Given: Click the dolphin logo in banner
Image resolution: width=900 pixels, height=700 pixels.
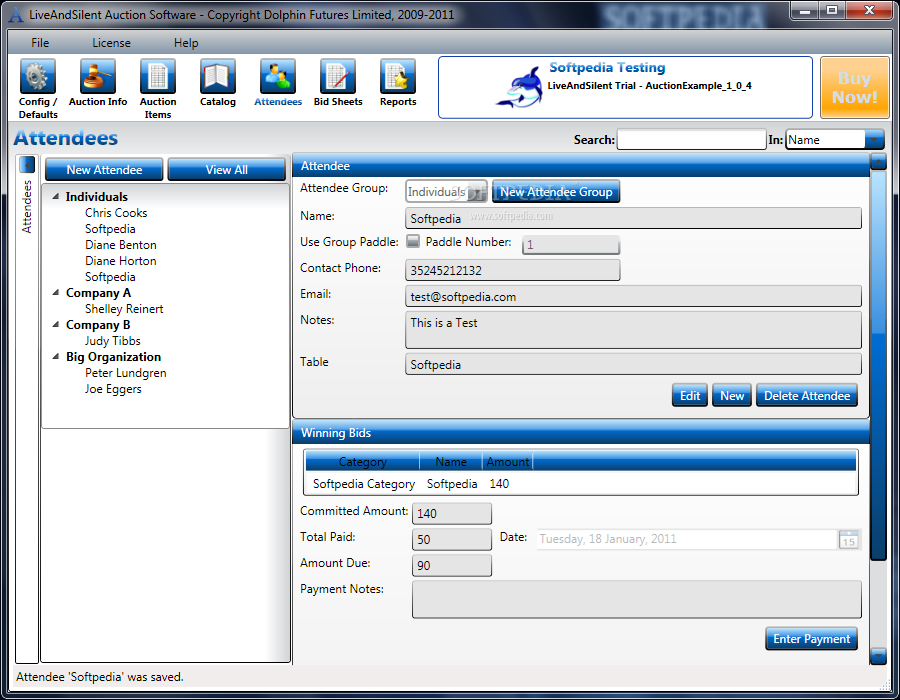Looking at the screenshot, I should 520,88.
